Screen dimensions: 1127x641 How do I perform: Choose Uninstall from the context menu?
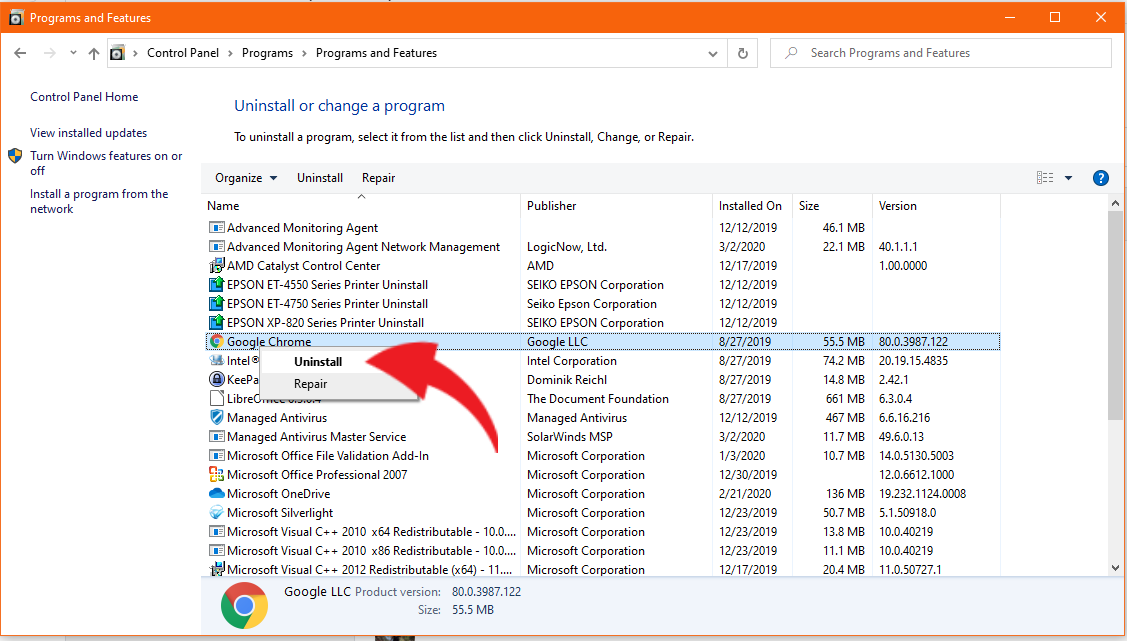click(x=318, y=362)
